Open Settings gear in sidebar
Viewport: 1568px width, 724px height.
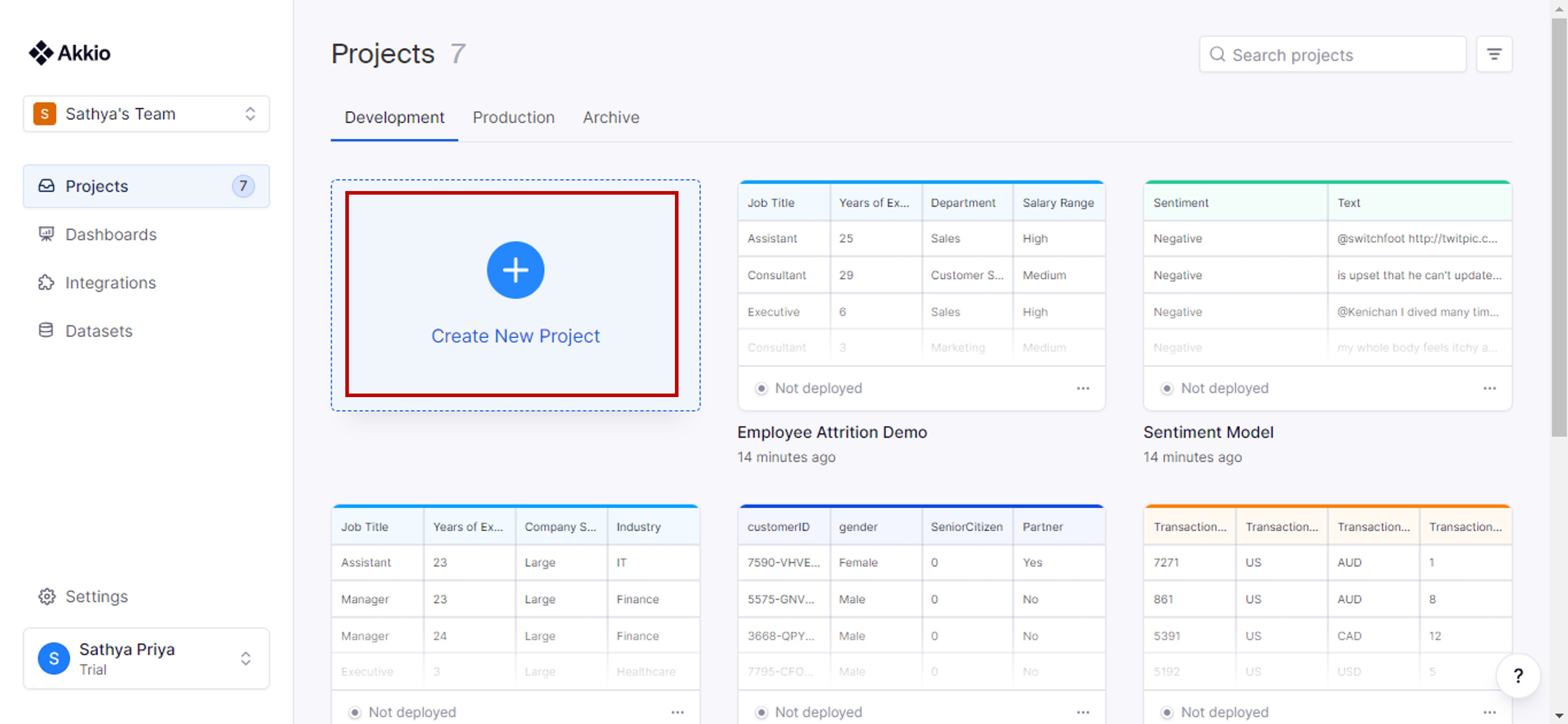(47, 596)
